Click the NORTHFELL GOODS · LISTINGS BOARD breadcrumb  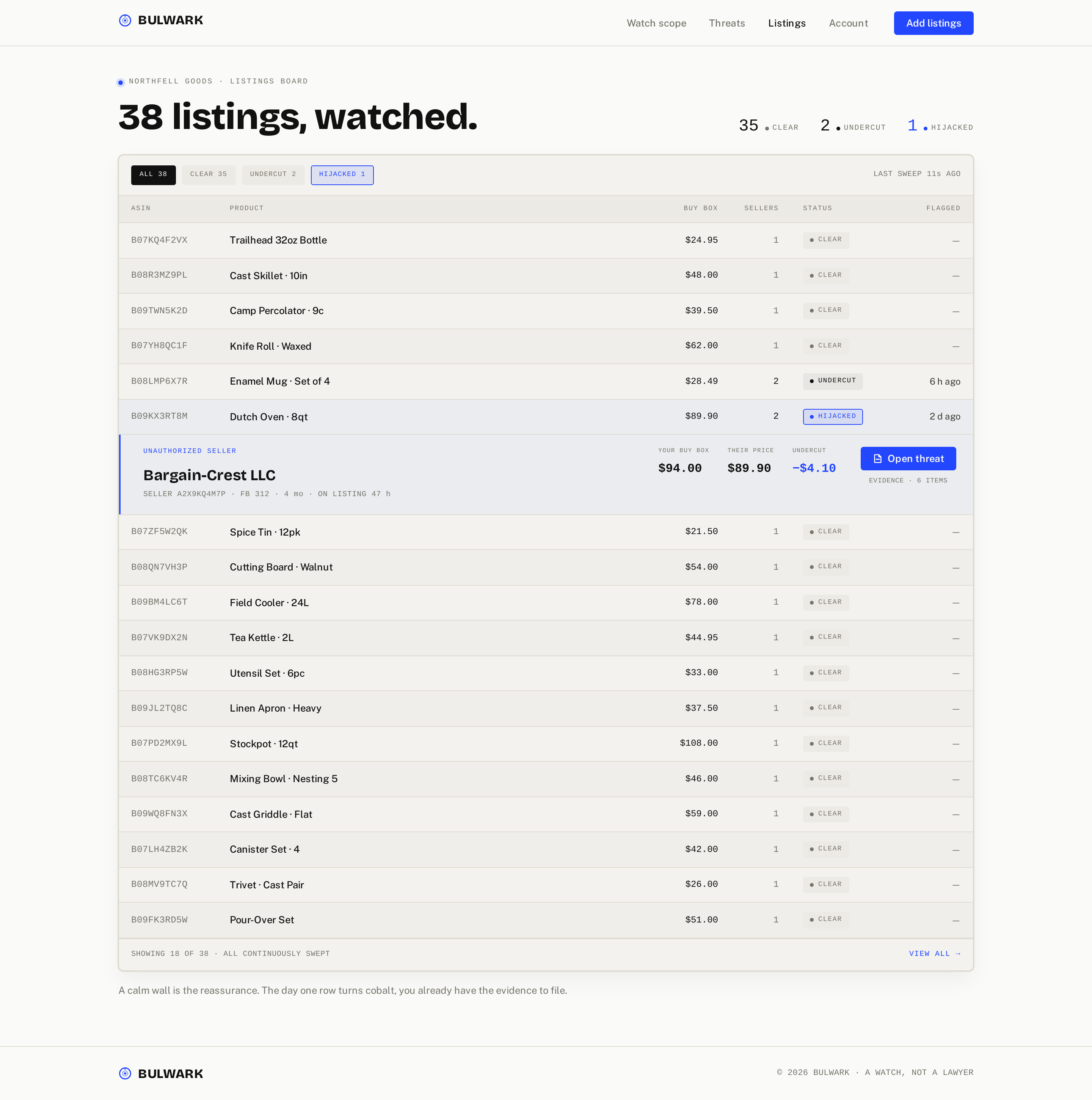coord(218,82)
